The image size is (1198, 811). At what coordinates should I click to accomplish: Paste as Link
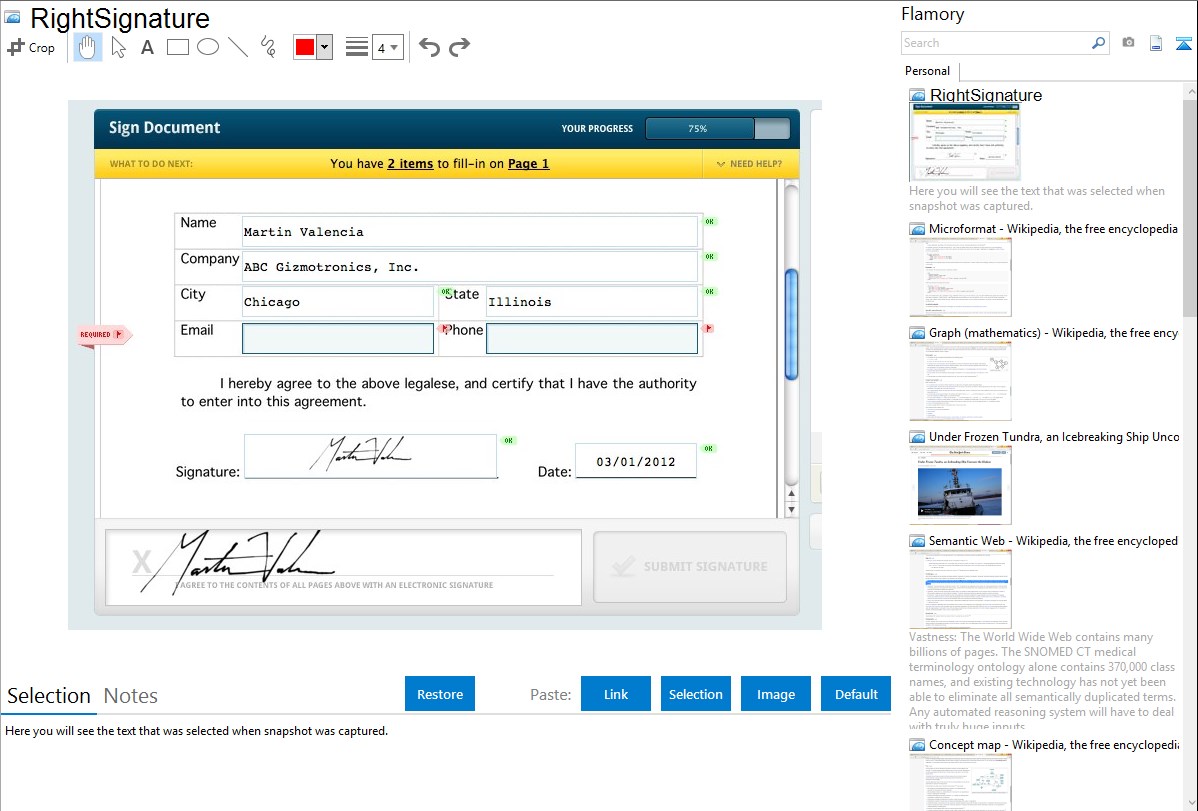pyautogui.click(x=616, y=694)
